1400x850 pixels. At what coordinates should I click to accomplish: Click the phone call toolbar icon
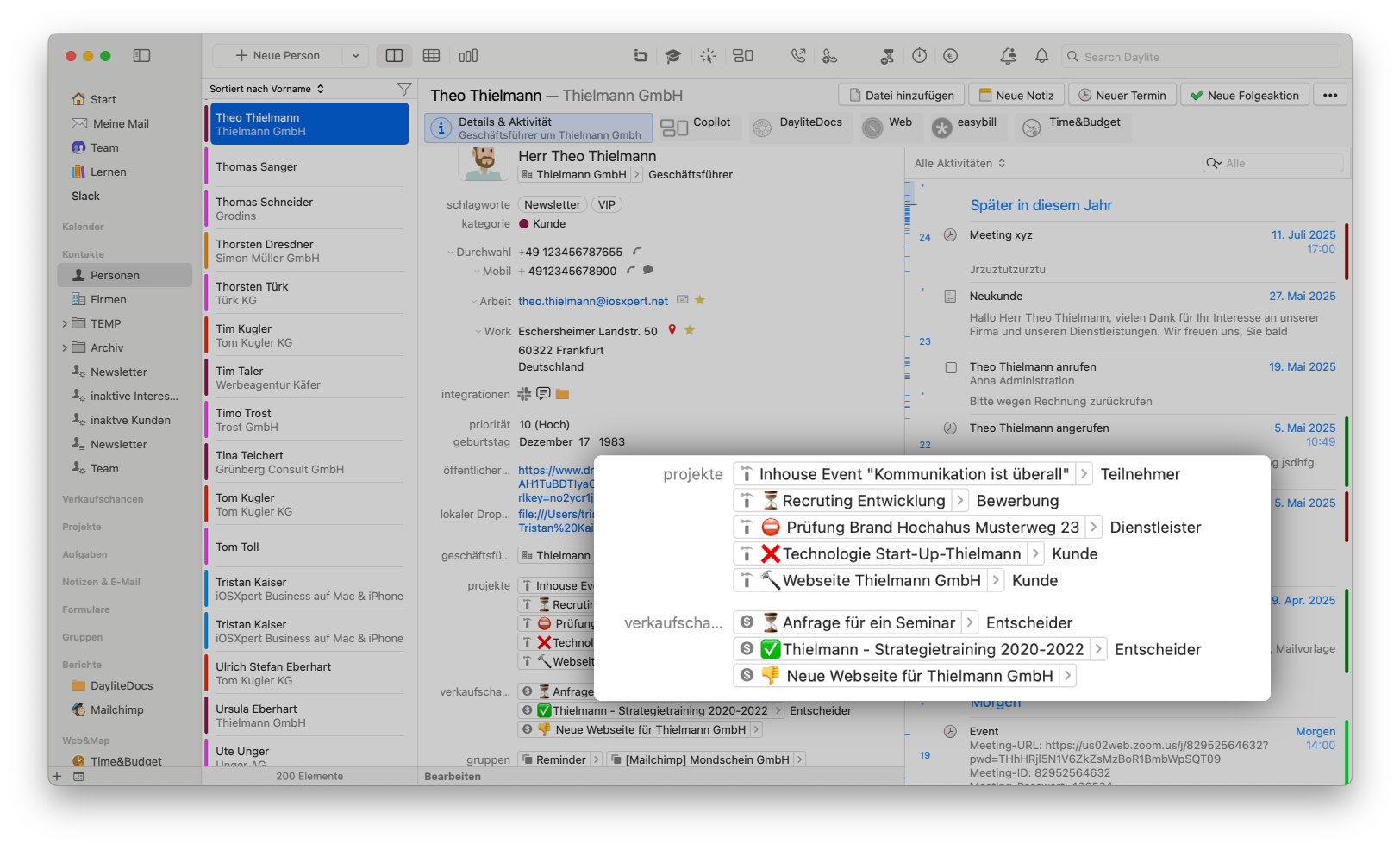pos(798,56)
